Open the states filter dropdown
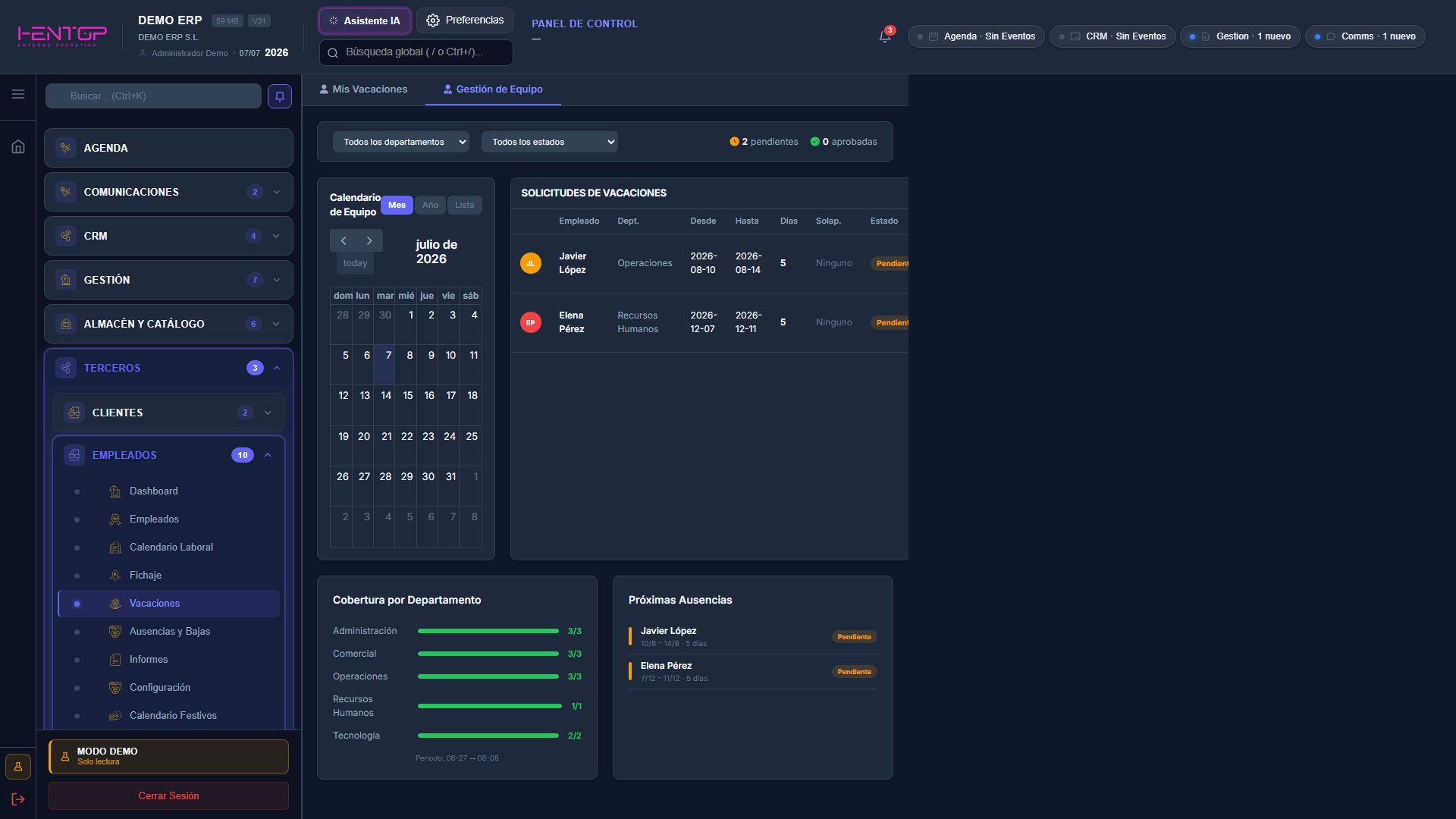The height and width of the screenshot is (819, 1456). (550, 142)
